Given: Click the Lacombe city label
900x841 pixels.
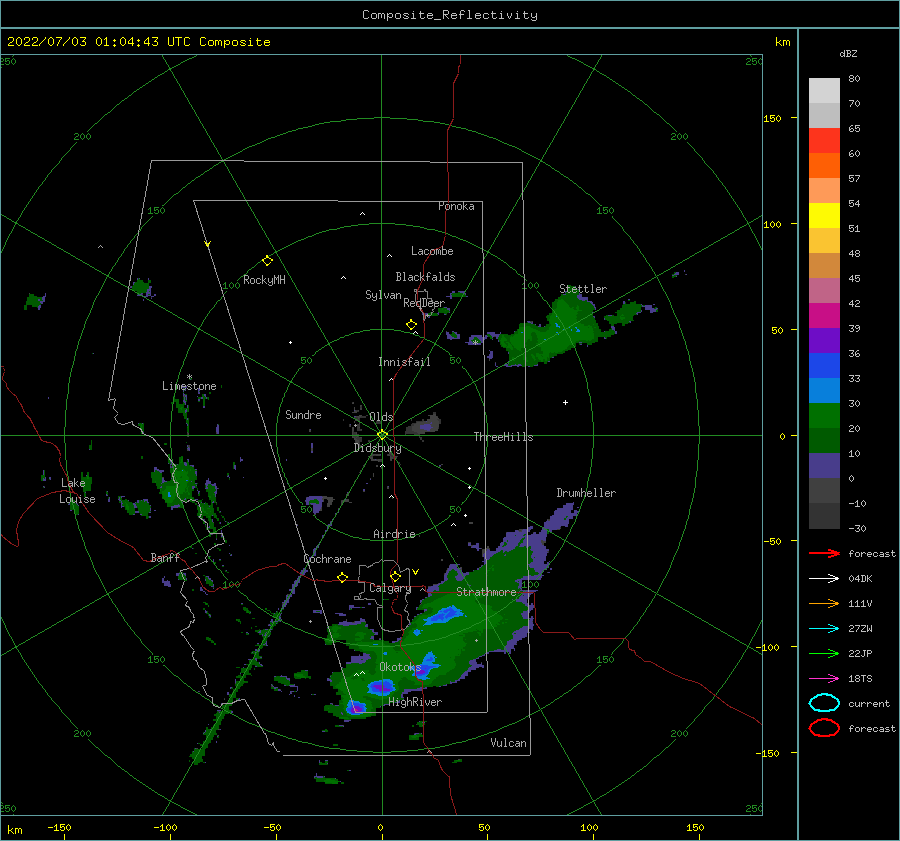Looking at the screenshot, I should click(432, 251).
